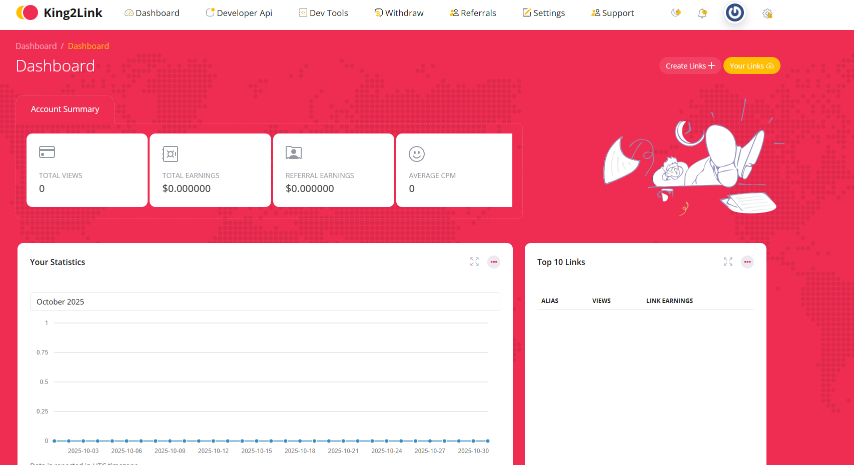Expand Top 10 Links card to fullscreen

point(728,262)
